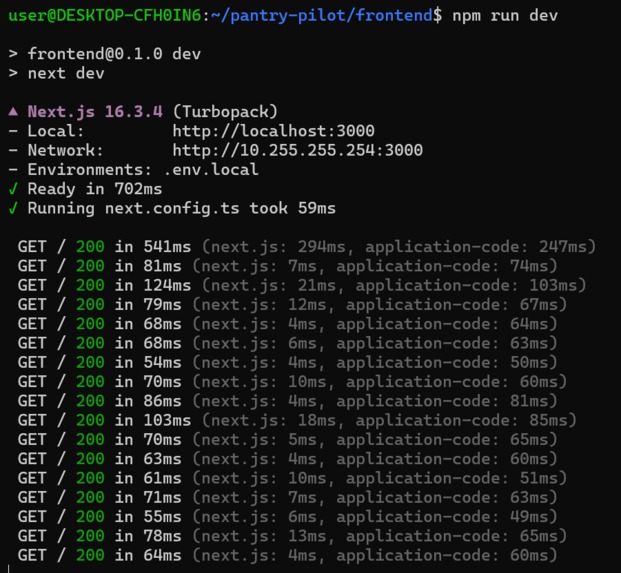Screen dimensions: 621x573
Task: Click the ~/pantry-pilot/frontend path
Action: click(322, 16)
